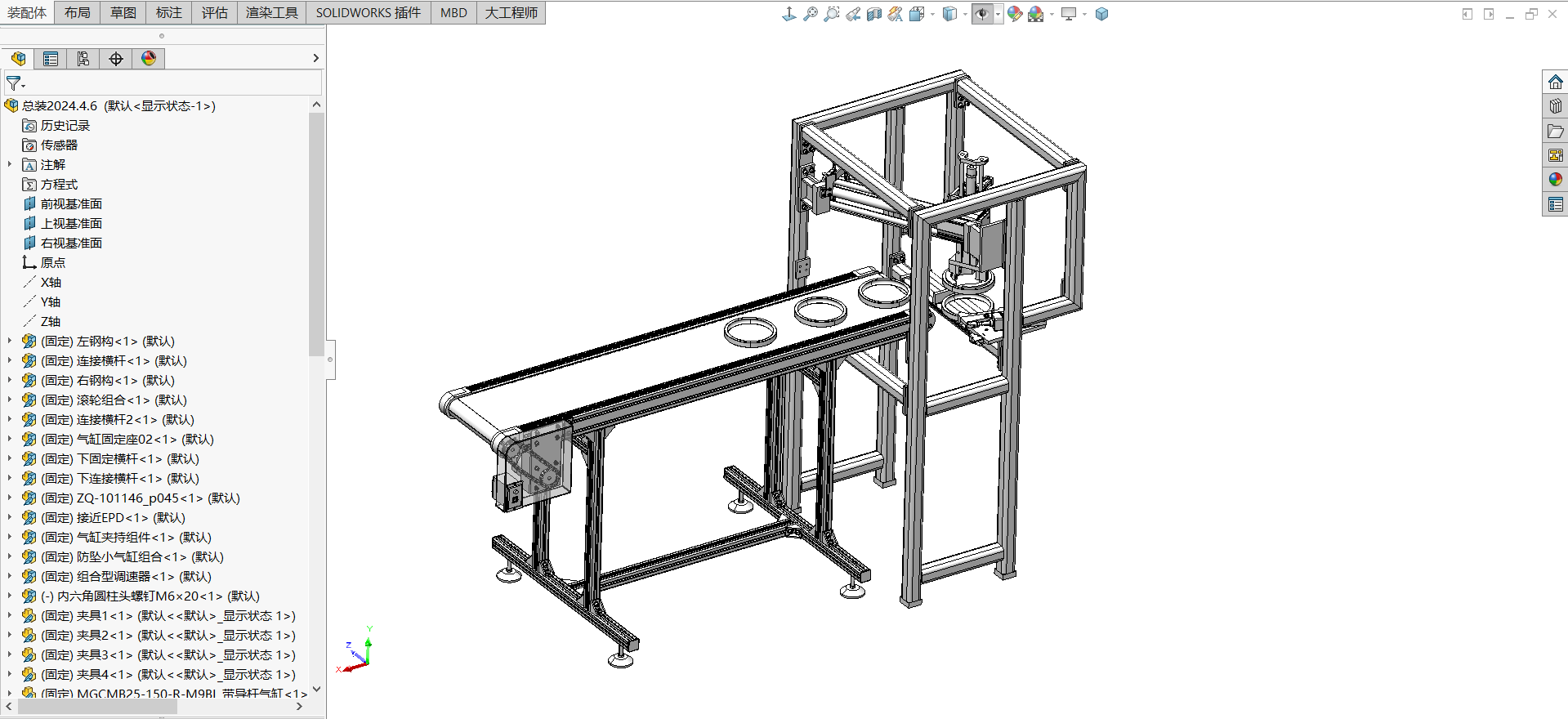Open SOLIDWORKS Resources home icon
Viewport: 1568px width, 719px height.
[1556, 82]
